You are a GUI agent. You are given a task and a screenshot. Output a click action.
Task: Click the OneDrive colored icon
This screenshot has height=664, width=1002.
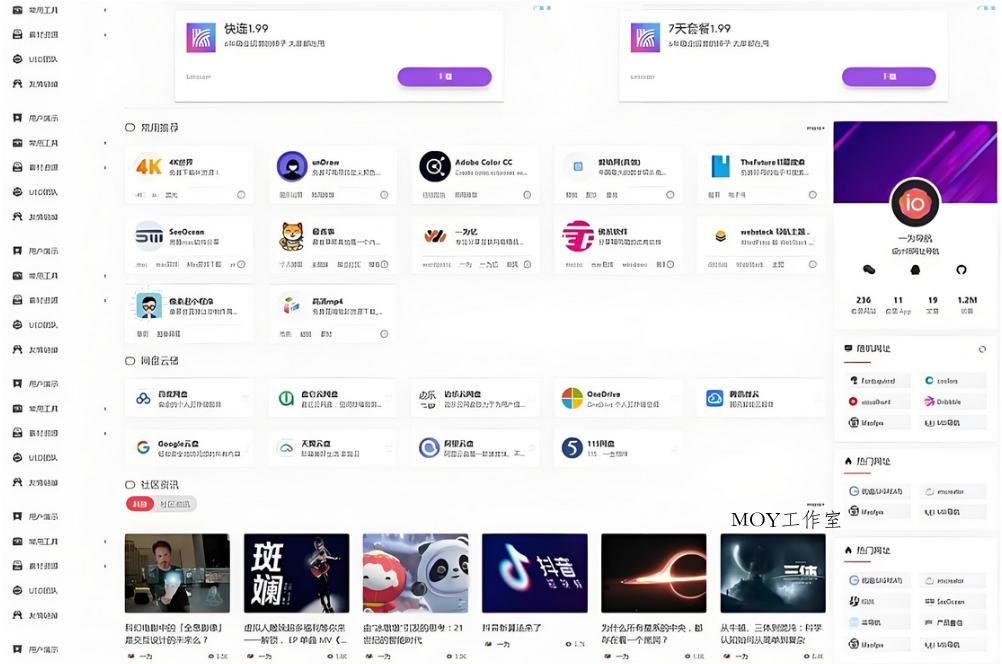570,398
